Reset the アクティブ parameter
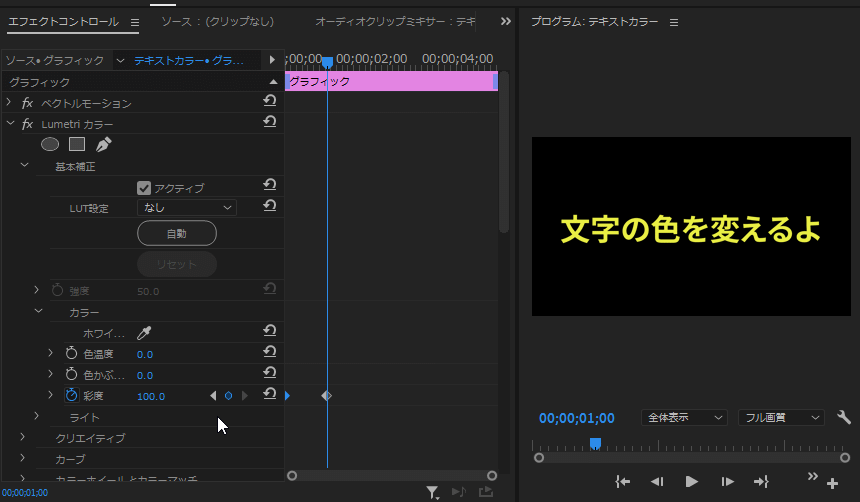 click(x=269, y=185)
